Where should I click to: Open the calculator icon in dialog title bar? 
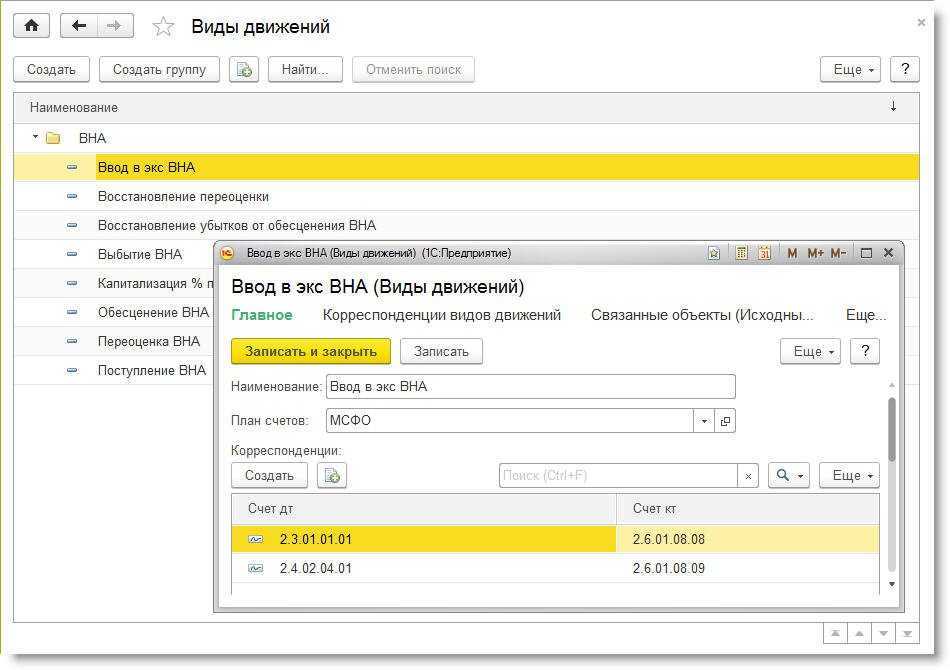[x=741, y=253]
